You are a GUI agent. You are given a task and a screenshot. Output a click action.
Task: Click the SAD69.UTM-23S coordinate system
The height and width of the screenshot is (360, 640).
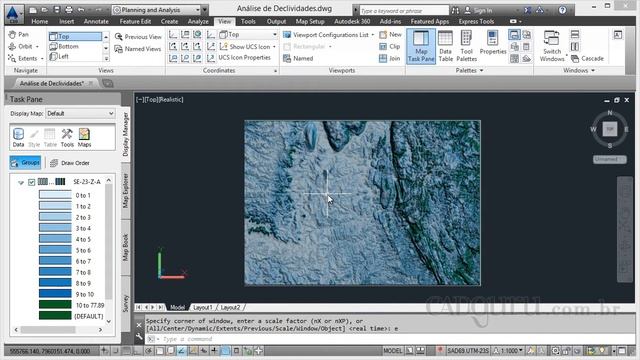point(468,351)
